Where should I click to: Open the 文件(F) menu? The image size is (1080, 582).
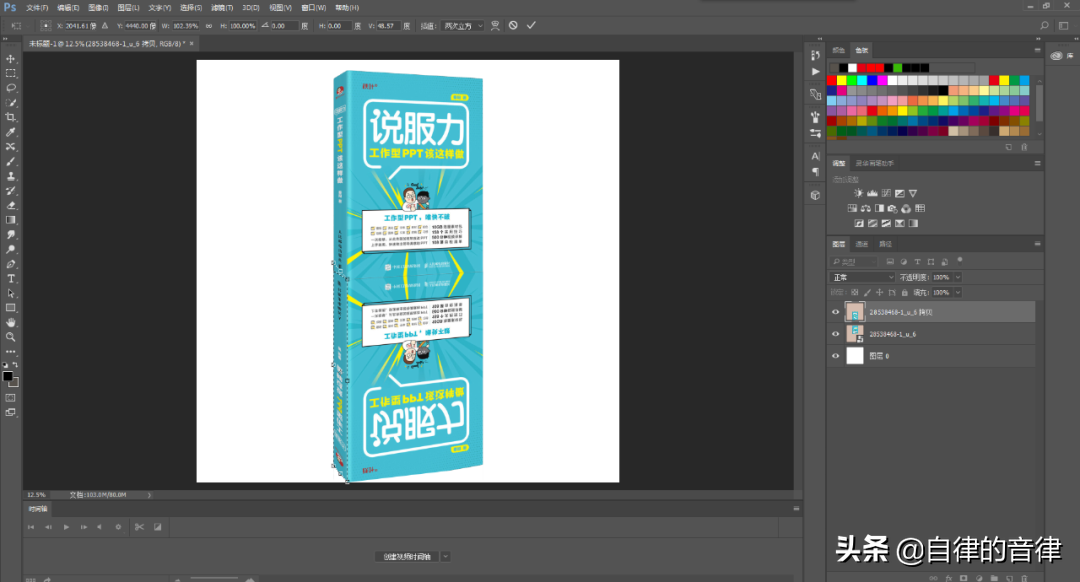(37, 8)
